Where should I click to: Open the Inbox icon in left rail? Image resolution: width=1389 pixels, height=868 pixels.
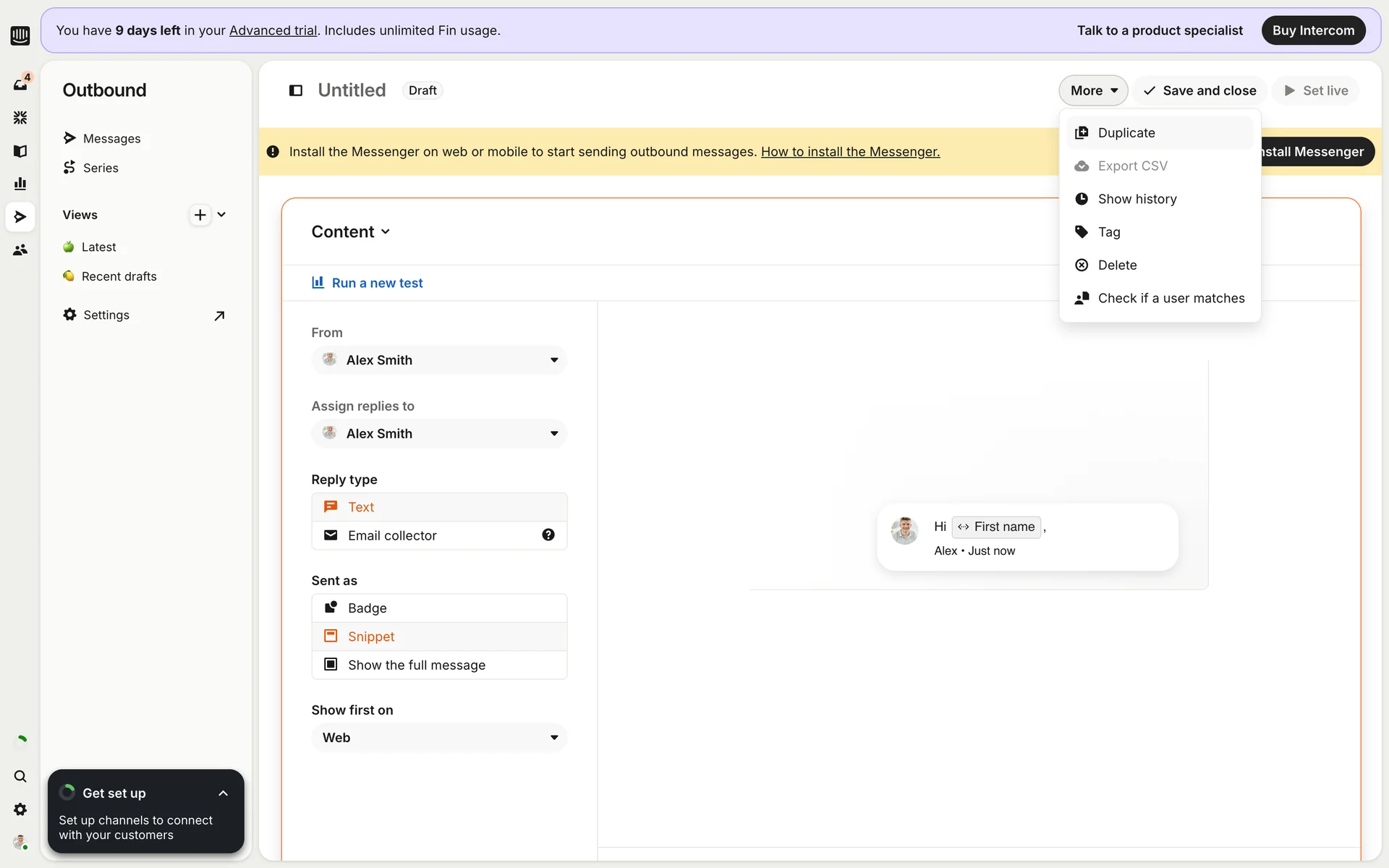(20, 85)
